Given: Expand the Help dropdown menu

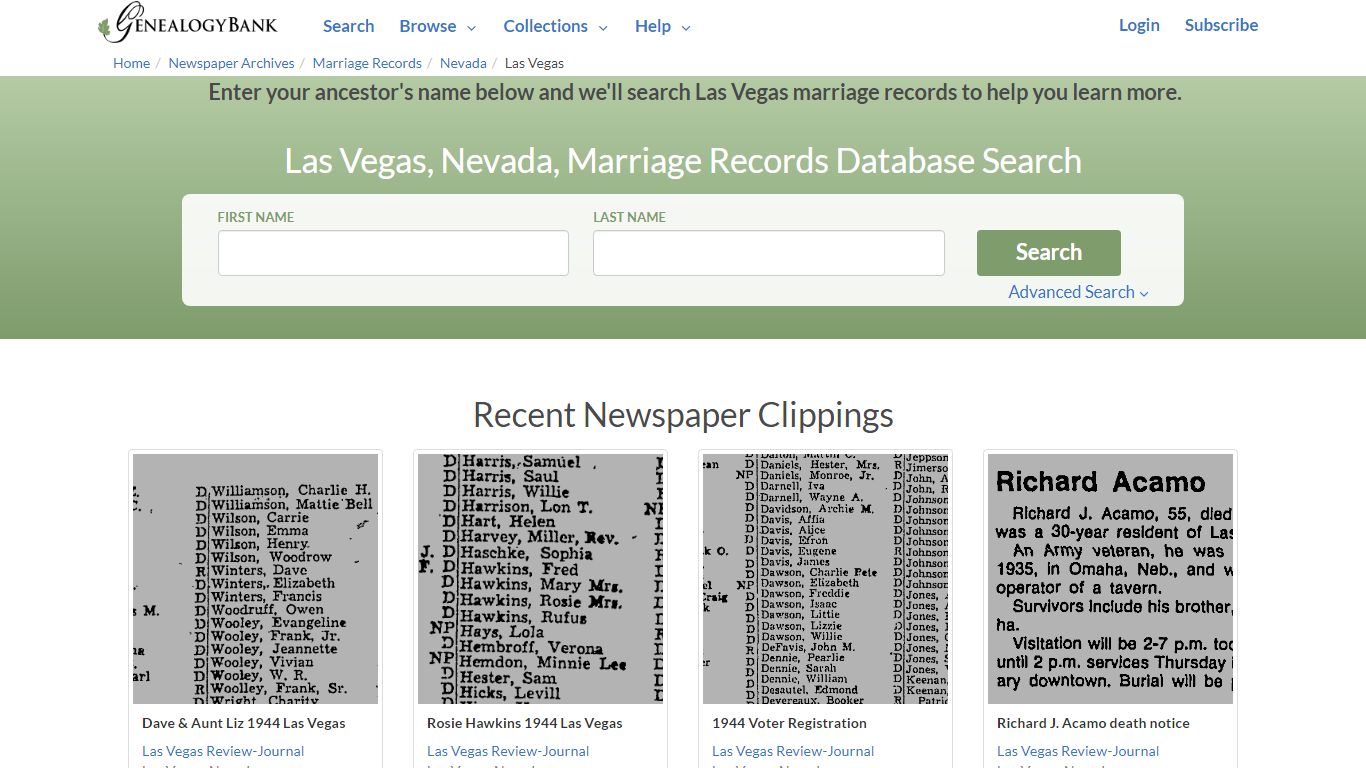Looking at the screenshot, I should tap(662, 26).
